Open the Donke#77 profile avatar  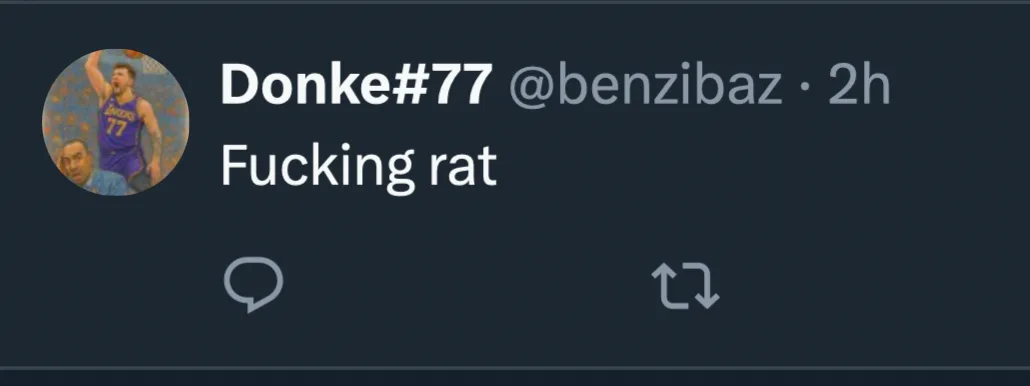[116, 123]
